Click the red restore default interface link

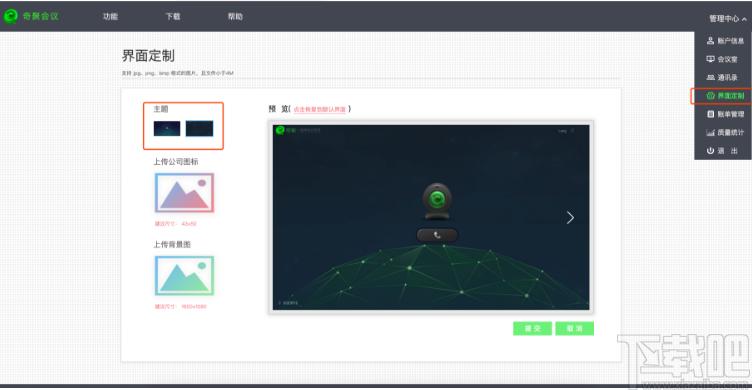319,109
